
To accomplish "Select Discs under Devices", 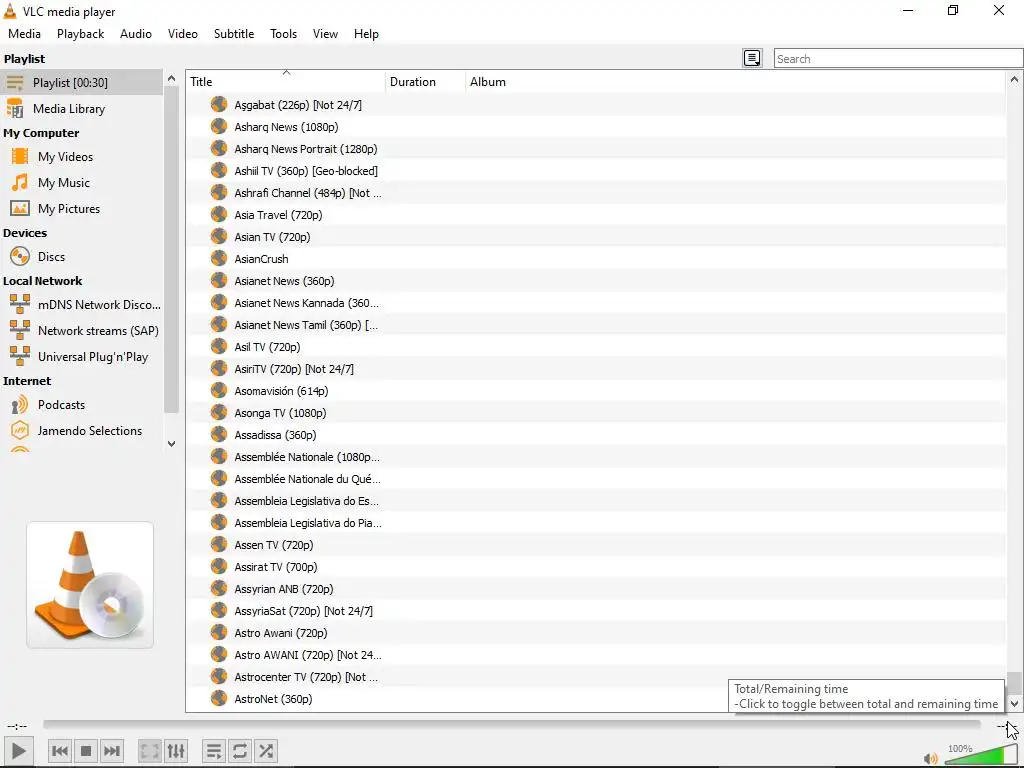I will (x=81, y=257).
